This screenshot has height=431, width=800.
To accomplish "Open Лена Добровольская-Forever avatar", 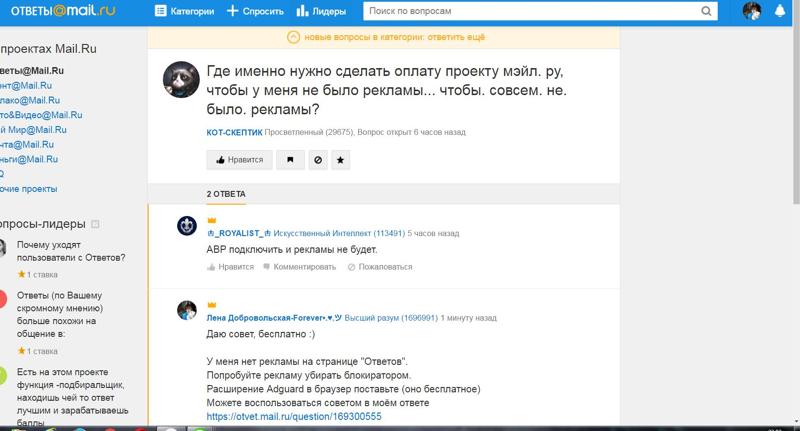I will 187,310.
